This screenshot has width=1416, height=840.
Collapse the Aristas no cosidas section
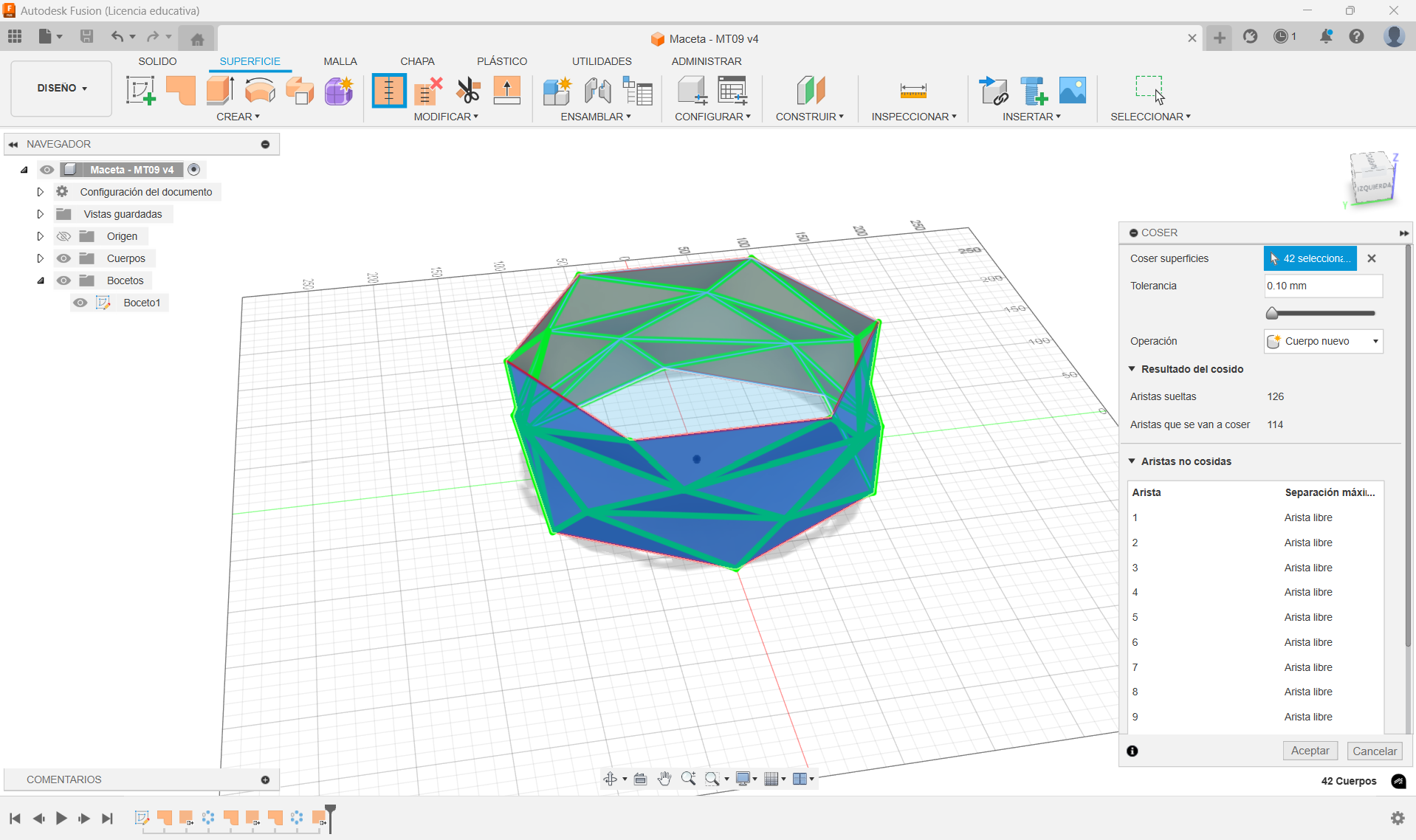click(x=1132, y=461)
